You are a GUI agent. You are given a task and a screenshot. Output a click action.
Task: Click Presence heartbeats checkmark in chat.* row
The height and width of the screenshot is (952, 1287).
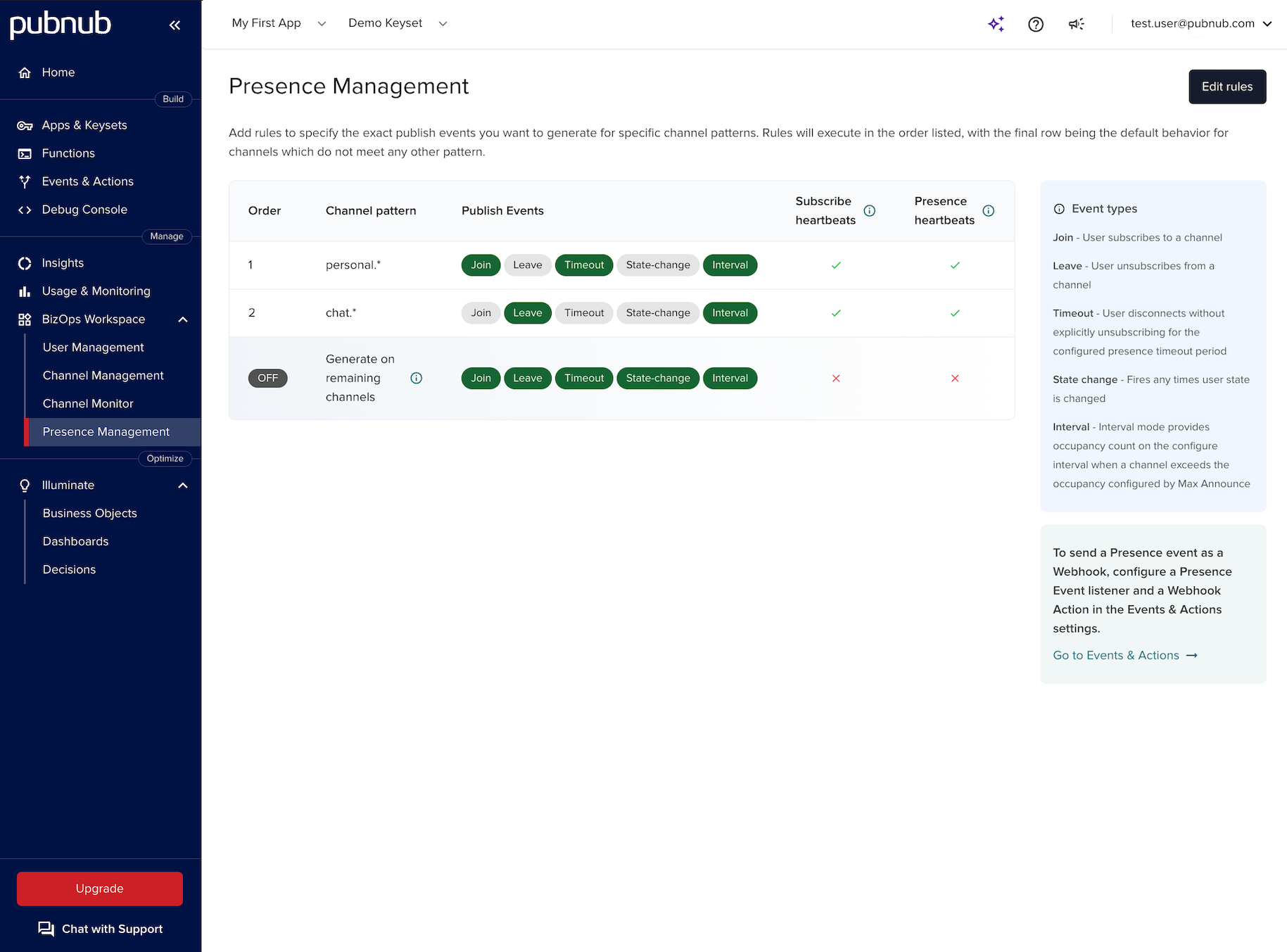tap(955, 313)
